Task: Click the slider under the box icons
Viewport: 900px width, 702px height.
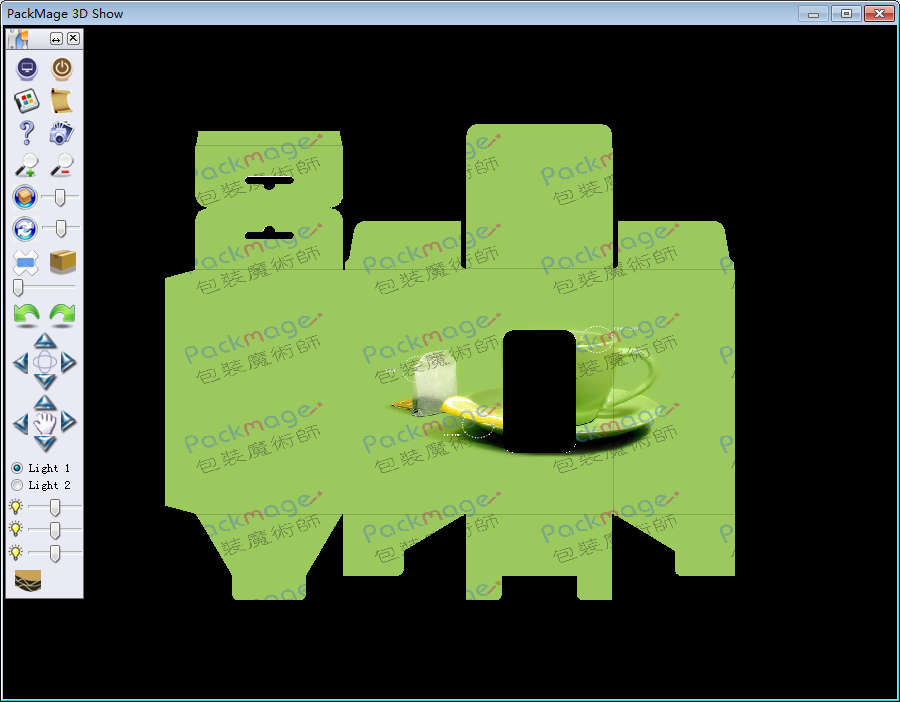Action: (44, 286)
